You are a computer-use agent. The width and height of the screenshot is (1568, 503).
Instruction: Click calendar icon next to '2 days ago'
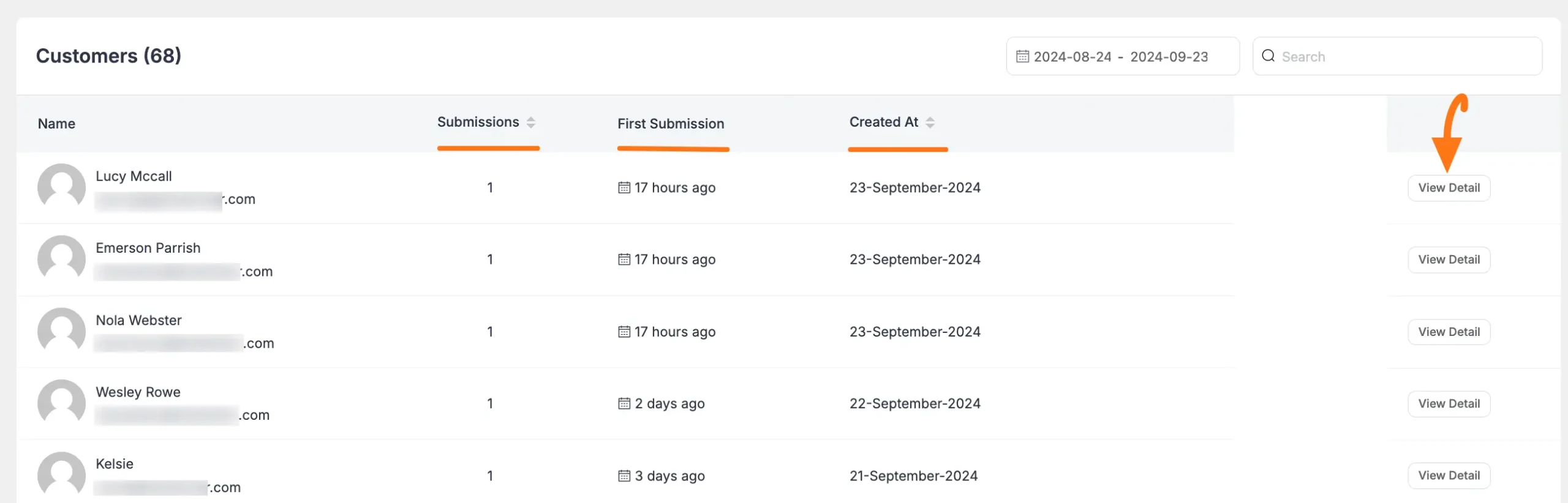coord(624,403)
